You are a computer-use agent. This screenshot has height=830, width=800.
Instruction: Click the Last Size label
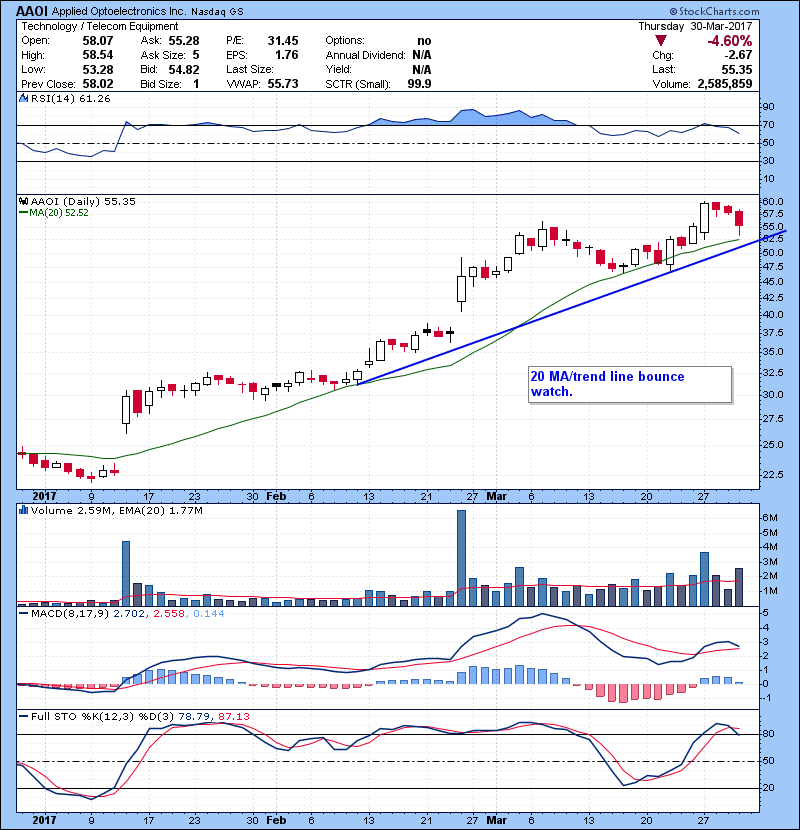249,69
